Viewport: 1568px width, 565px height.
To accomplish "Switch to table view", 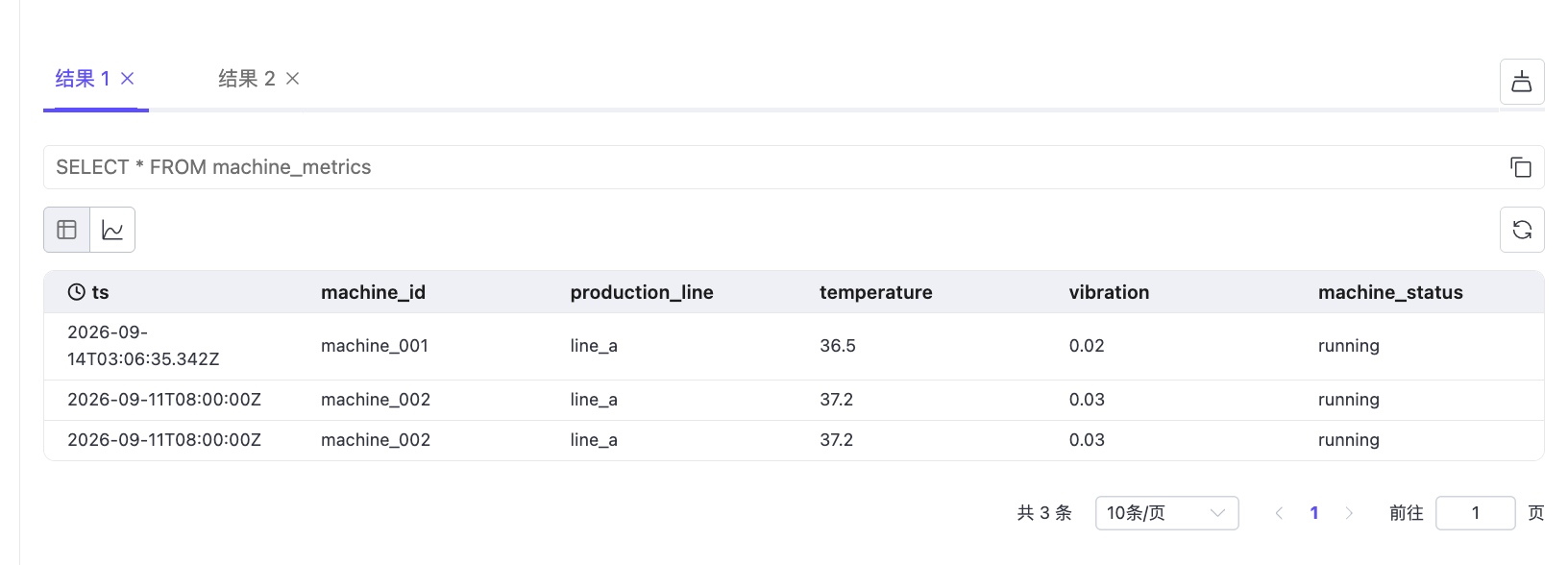I will click(x=66, y=230).
